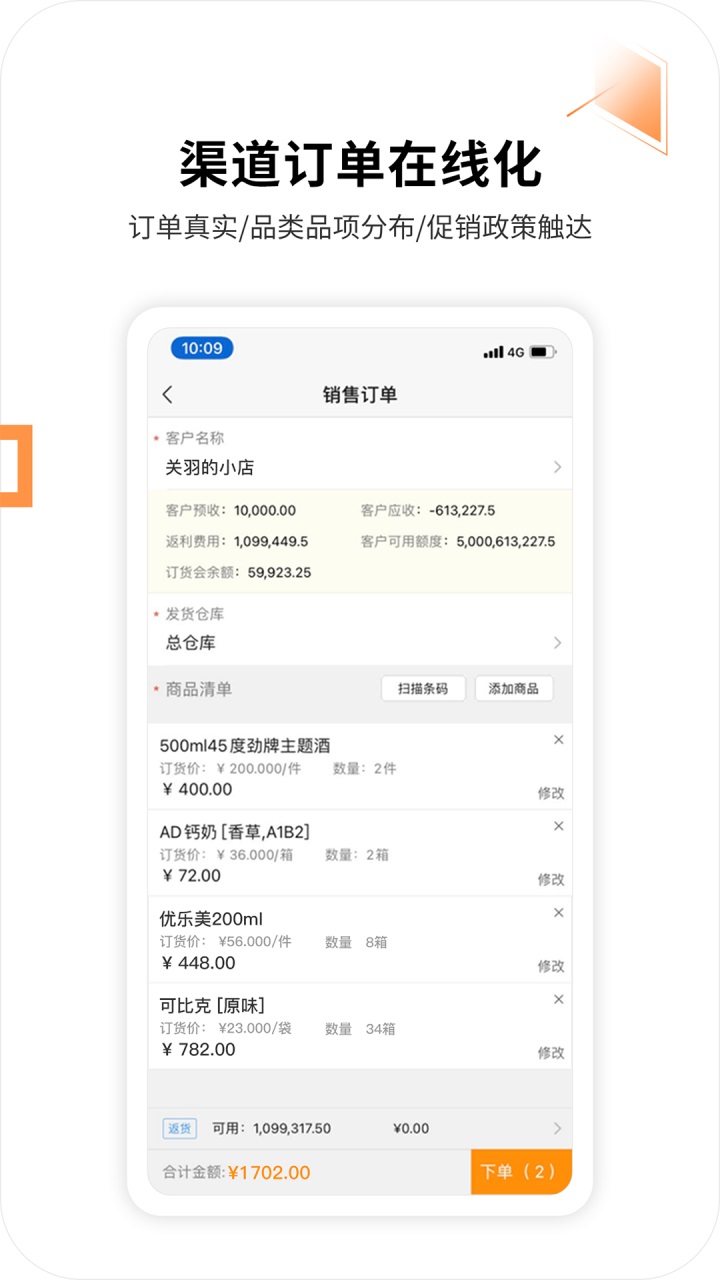Click 修改 for 500ml45度劲牌主题酒
Screen dimensions: 720x1280
(551, 793)
